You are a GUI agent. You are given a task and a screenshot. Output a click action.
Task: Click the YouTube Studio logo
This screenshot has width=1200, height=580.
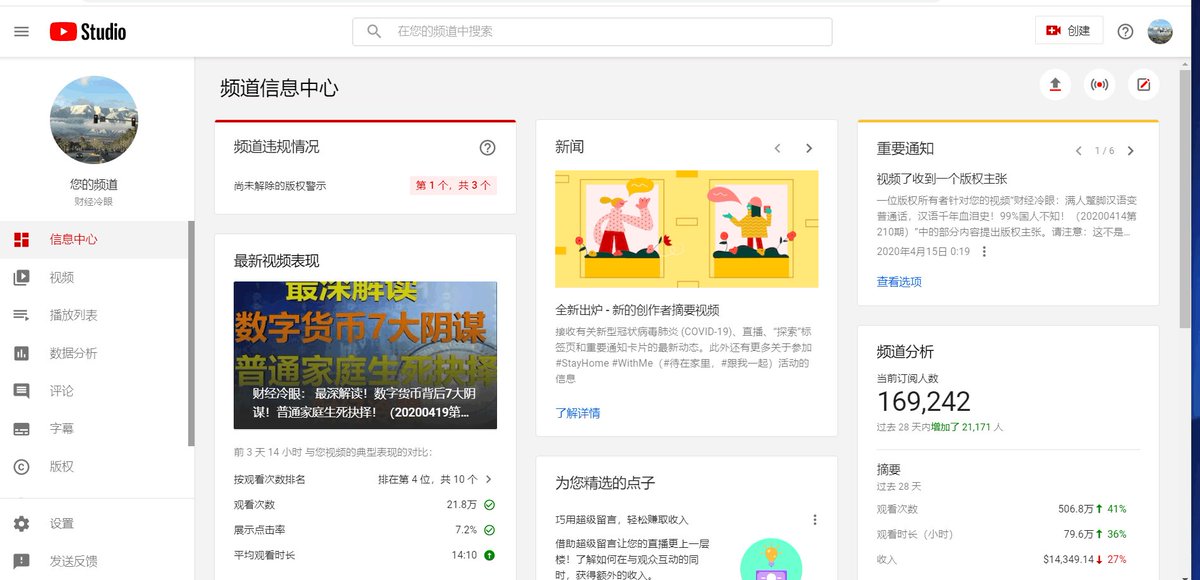click(88, 32)
